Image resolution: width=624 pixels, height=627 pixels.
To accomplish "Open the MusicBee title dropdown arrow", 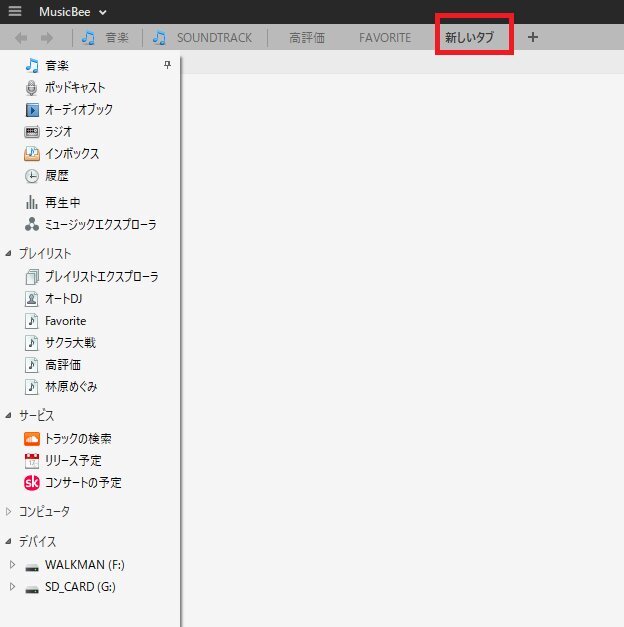I will (x=103, y=12).
